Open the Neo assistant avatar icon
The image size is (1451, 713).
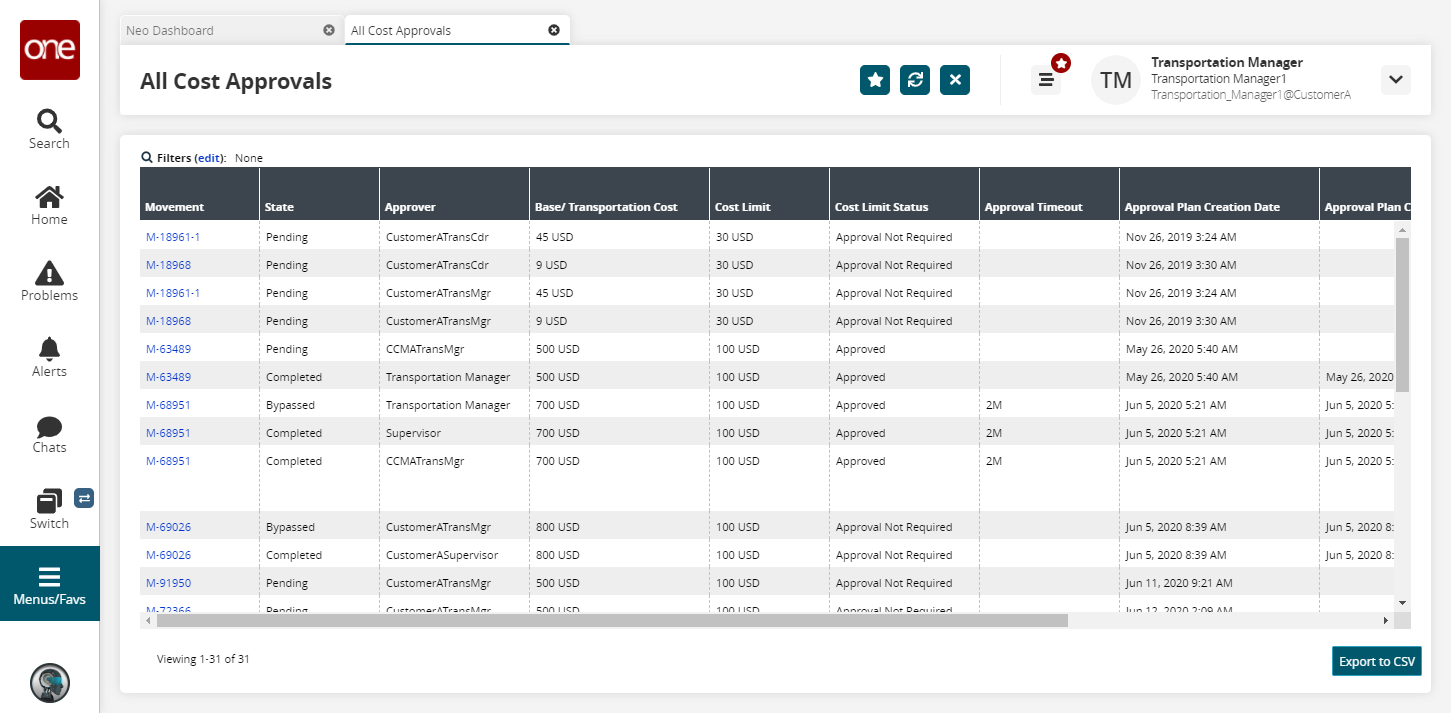pyautogui.click(x=49, y=682)
